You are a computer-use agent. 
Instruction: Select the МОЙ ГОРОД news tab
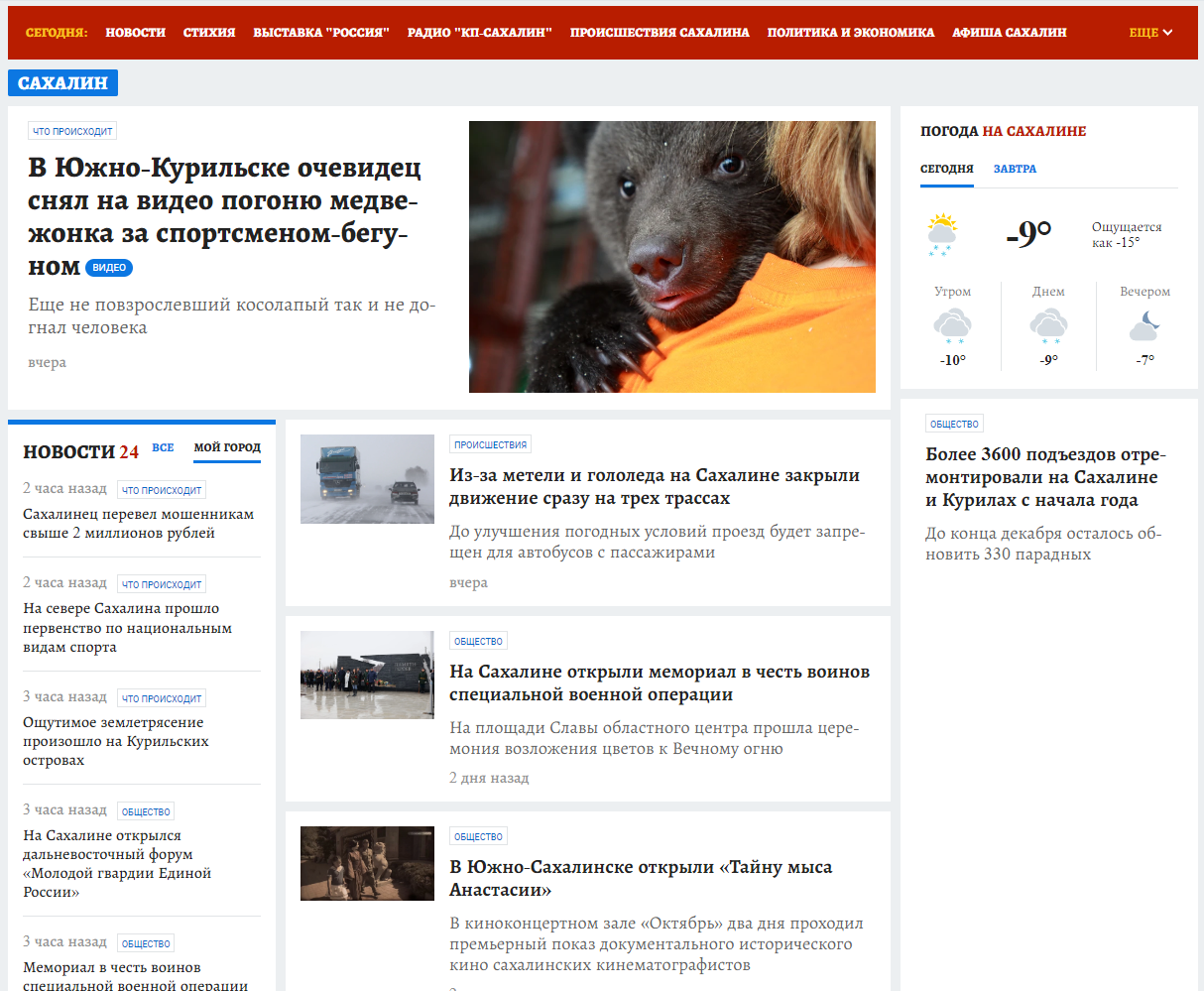227,447
